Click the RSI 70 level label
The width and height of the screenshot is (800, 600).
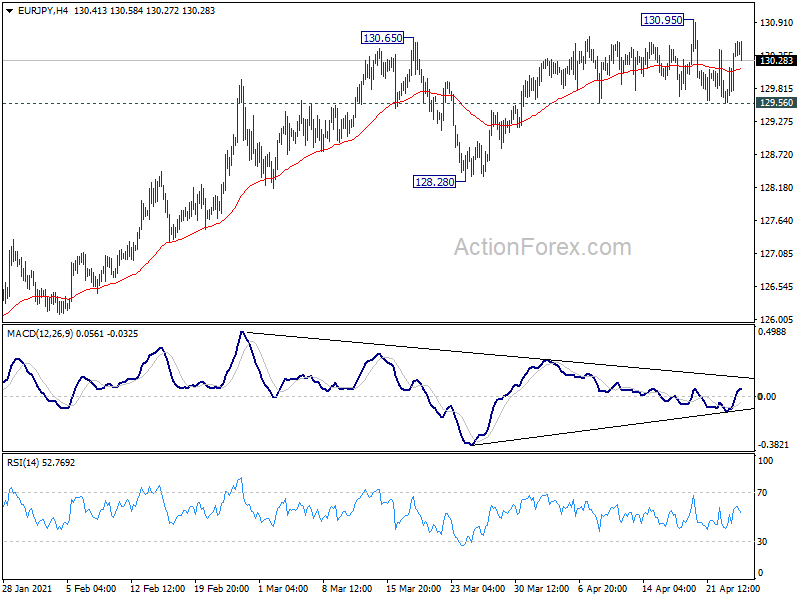tap(762, 493)
